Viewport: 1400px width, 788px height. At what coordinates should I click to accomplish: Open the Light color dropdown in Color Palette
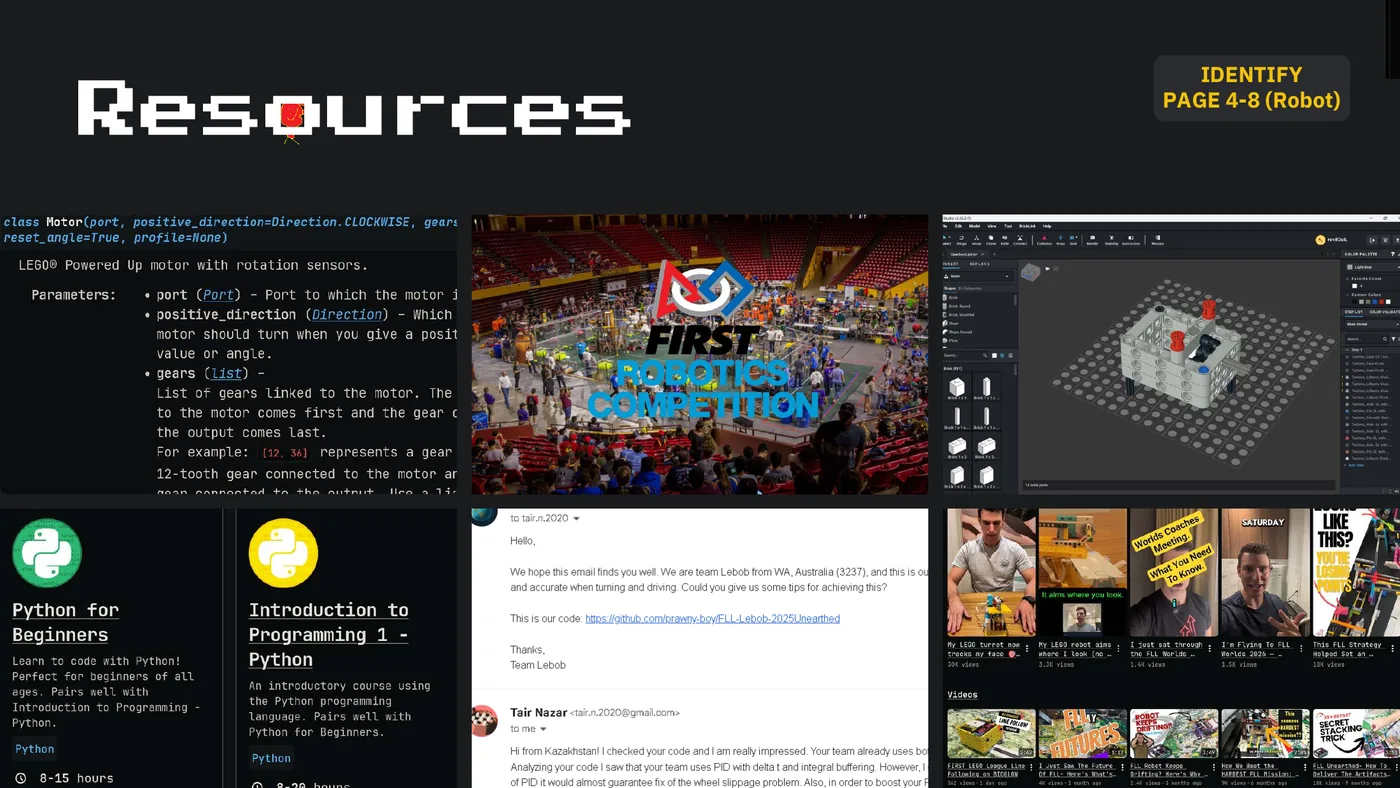pos(1373,267)
